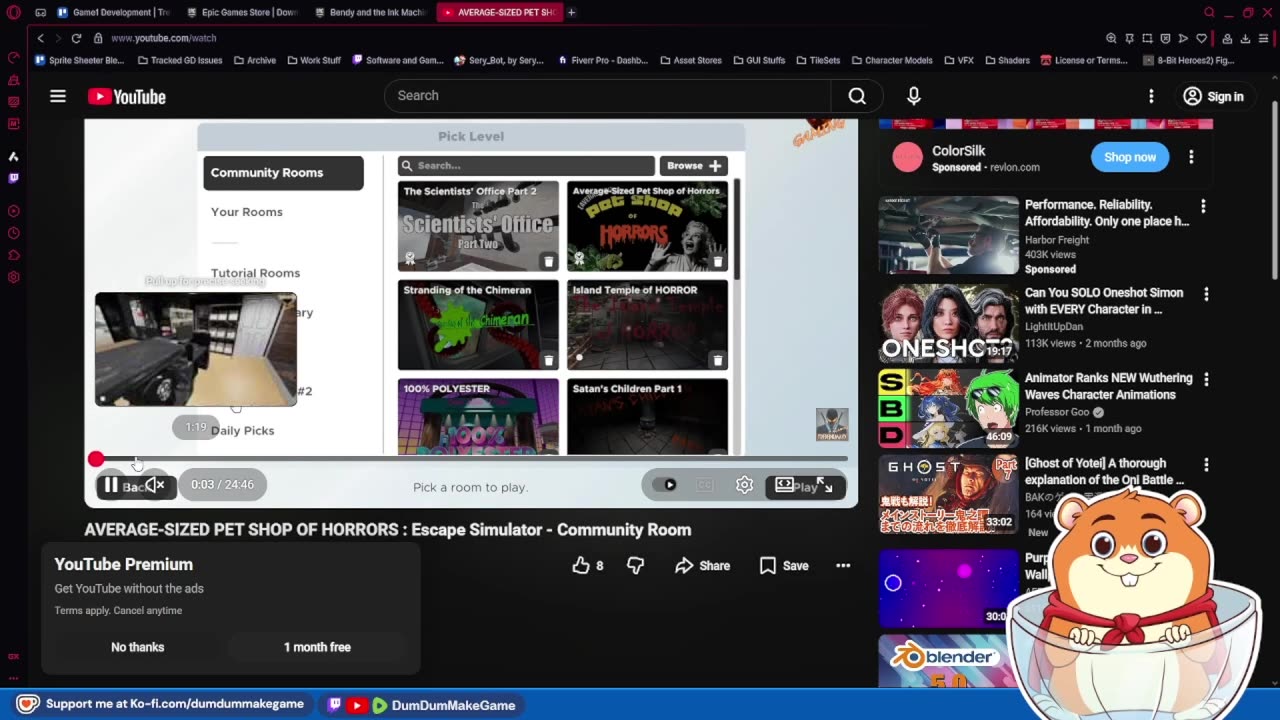Open ColorSilk ad options menu
The width and height of the screenshot is (1280, 720).
1191,157
